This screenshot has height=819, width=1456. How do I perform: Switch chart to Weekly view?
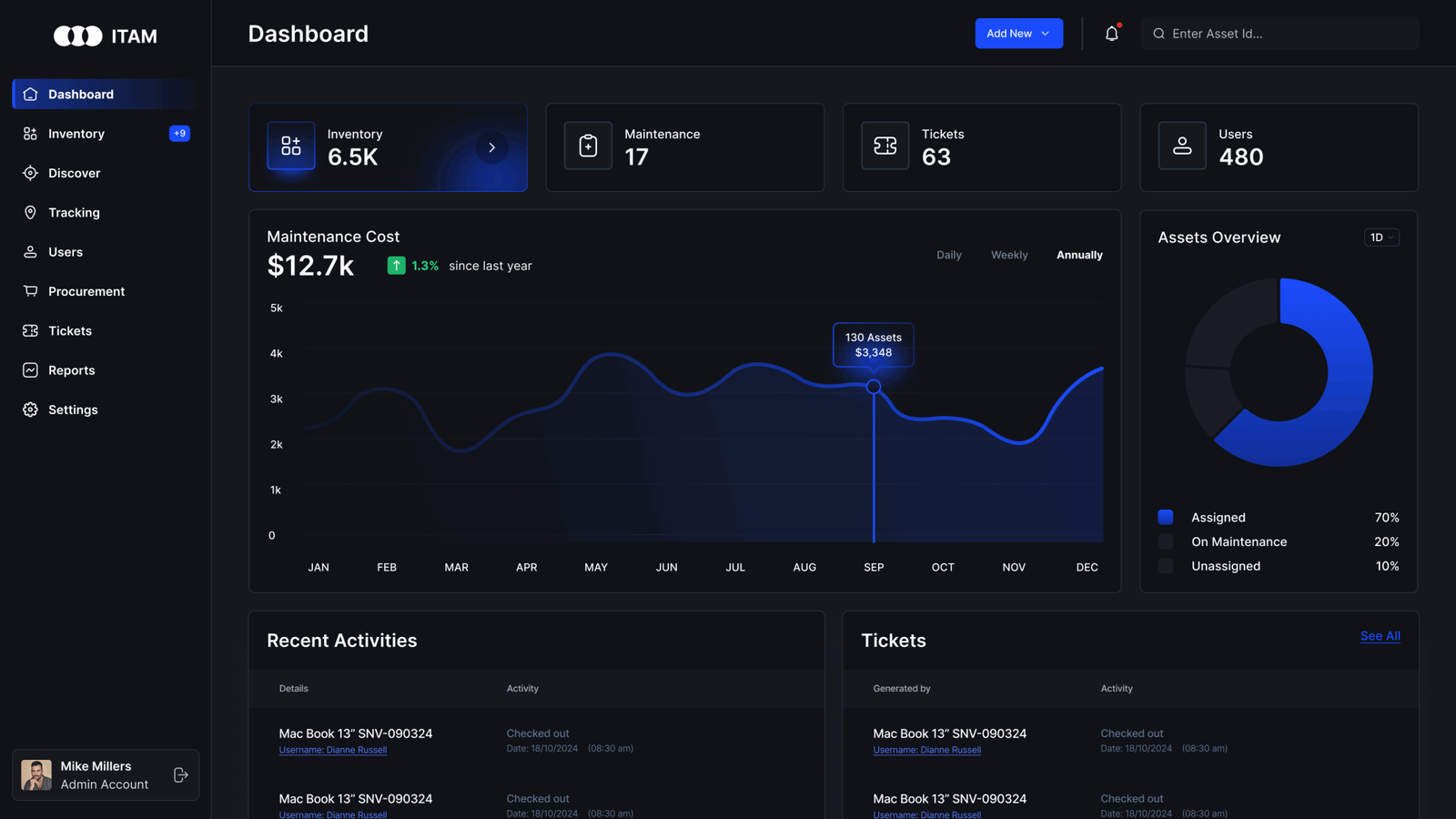[1009, 255]
